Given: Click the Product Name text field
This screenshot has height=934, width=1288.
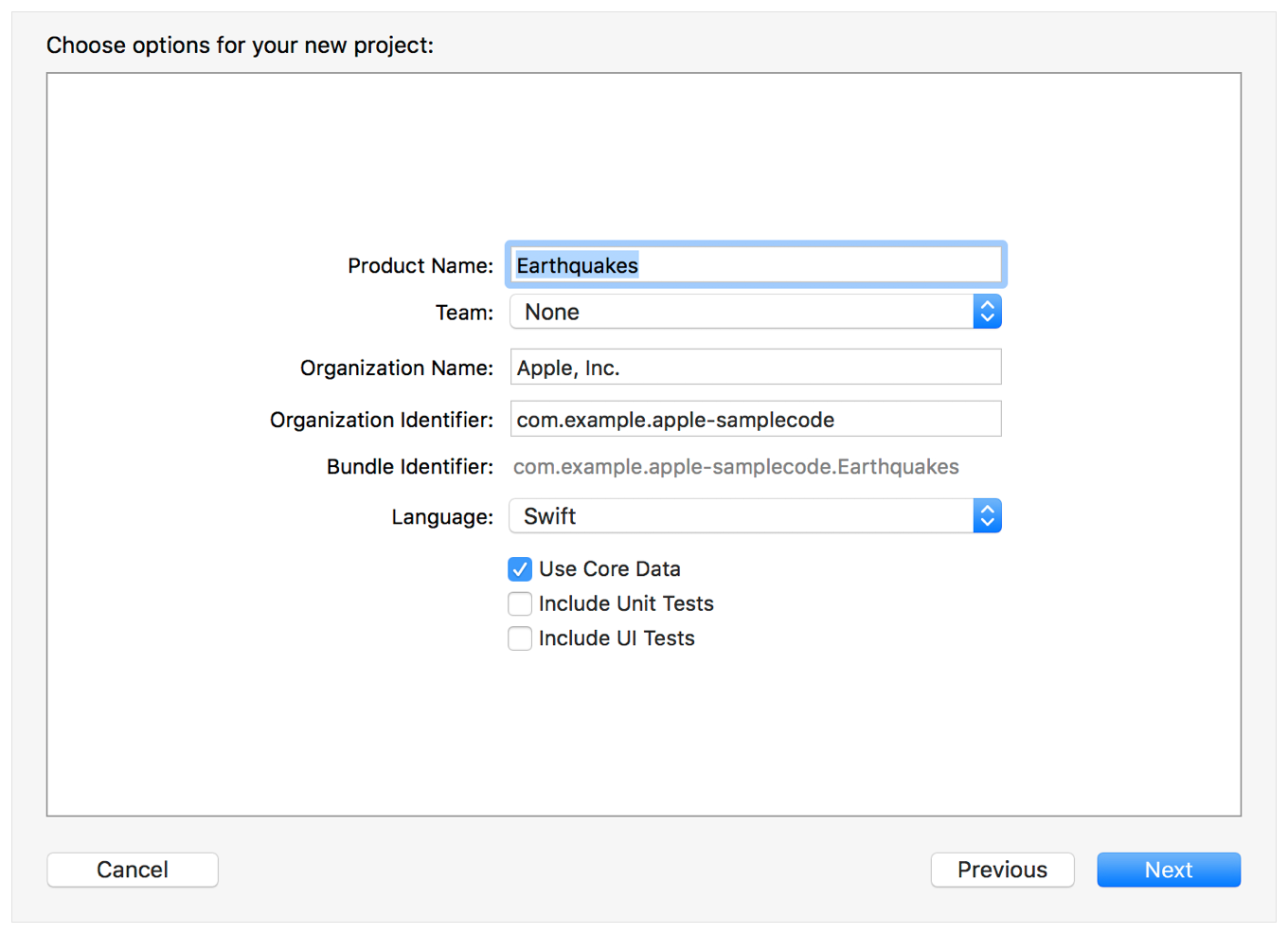Looking at the screenshot, I should pos(755,265).
